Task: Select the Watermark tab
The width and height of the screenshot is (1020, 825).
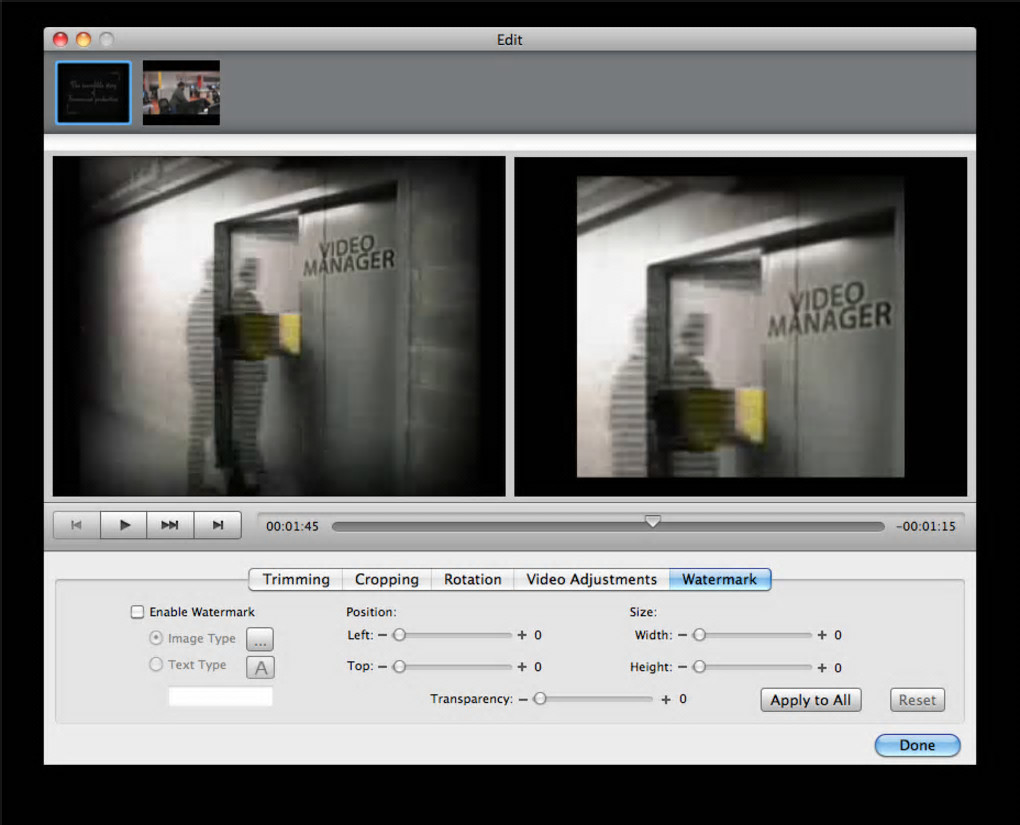Action: pos(719,579)
